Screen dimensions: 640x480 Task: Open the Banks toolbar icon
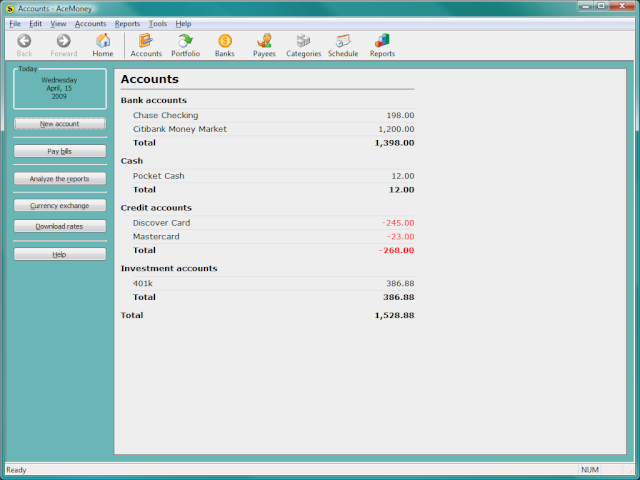(224, 41)
